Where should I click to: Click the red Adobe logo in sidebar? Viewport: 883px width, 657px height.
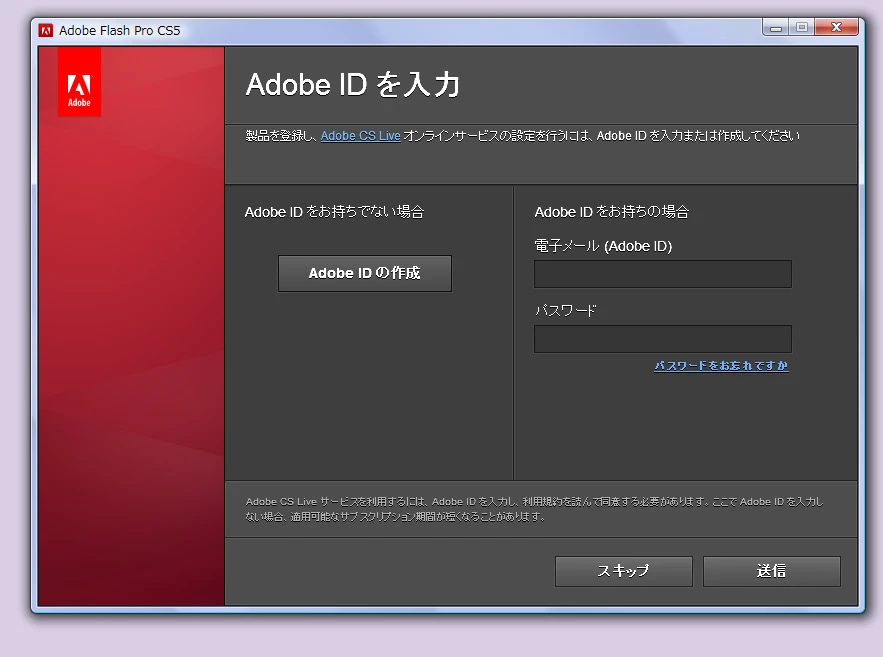click(x=79, y=82)
